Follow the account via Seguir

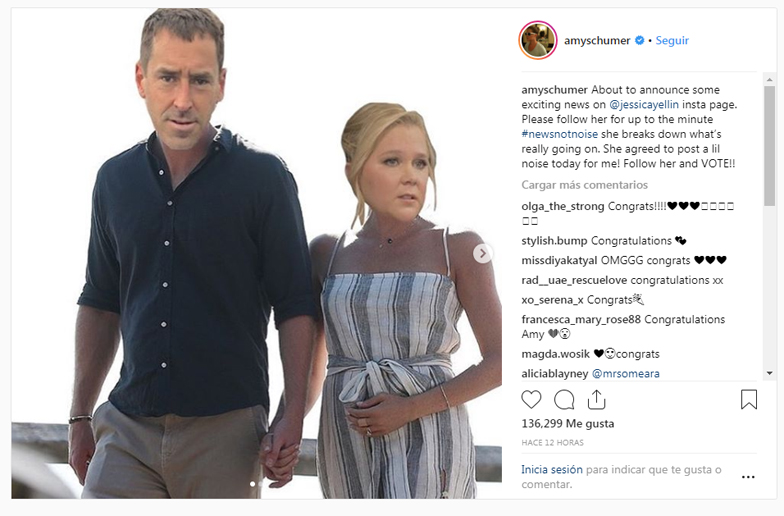672,41
